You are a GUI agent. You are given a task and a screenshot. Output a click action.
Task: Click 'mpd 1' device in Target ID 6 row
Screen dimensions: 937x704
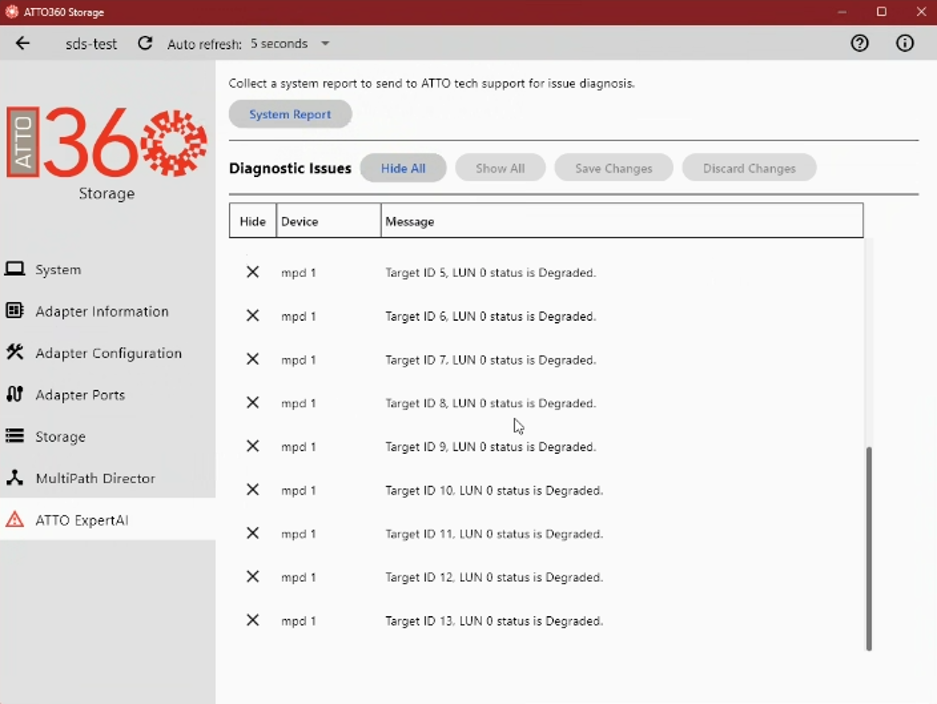click(298, 316)
